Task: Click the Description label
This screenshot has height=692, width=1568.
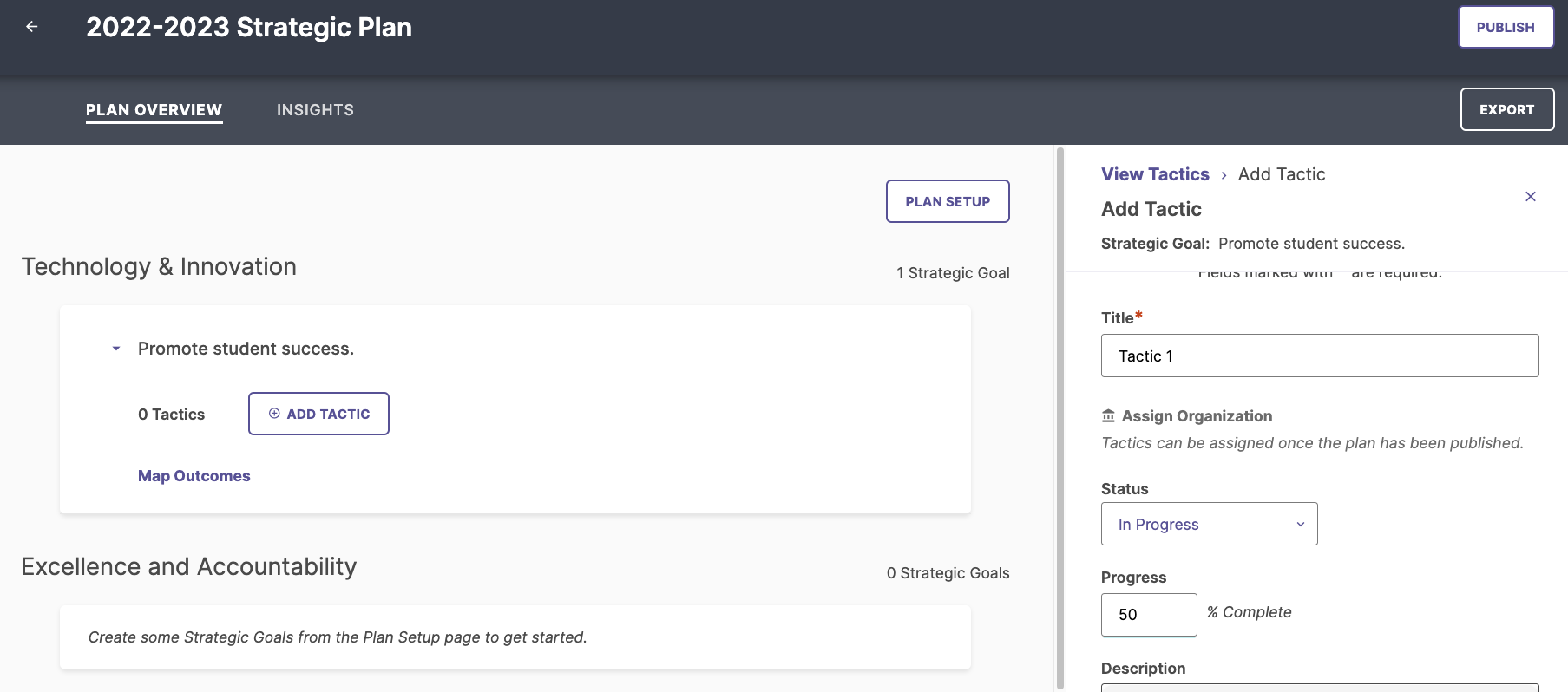Action: [x=1143, y=669]
